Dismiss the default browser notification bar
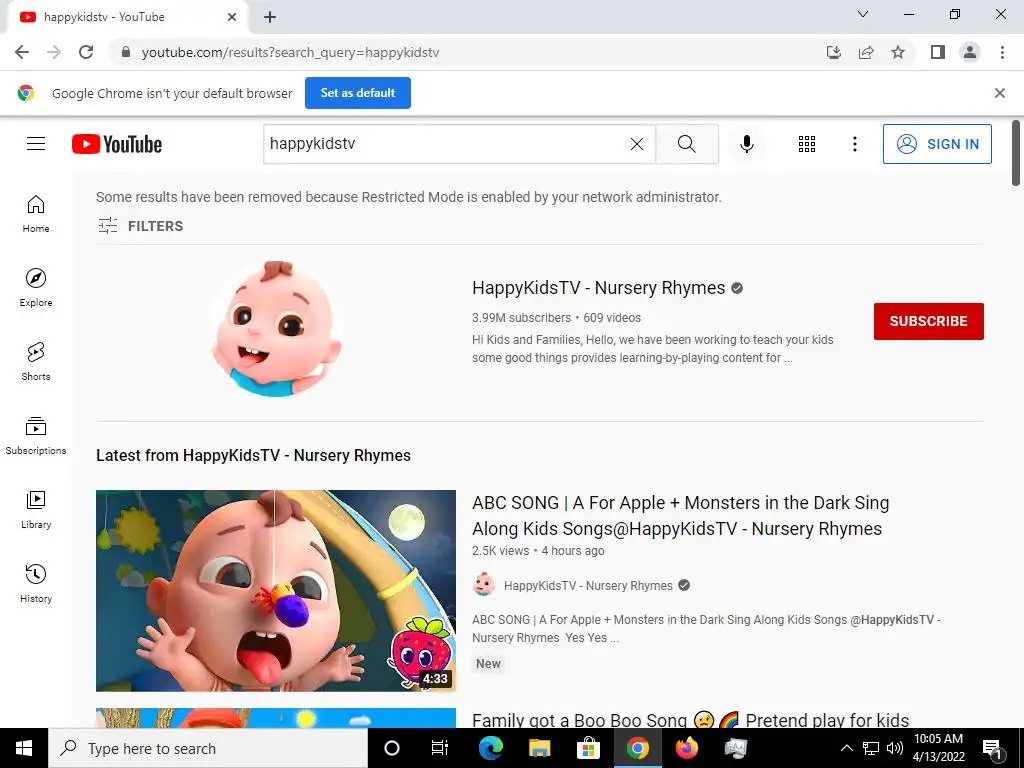 [x=999, y=93]
